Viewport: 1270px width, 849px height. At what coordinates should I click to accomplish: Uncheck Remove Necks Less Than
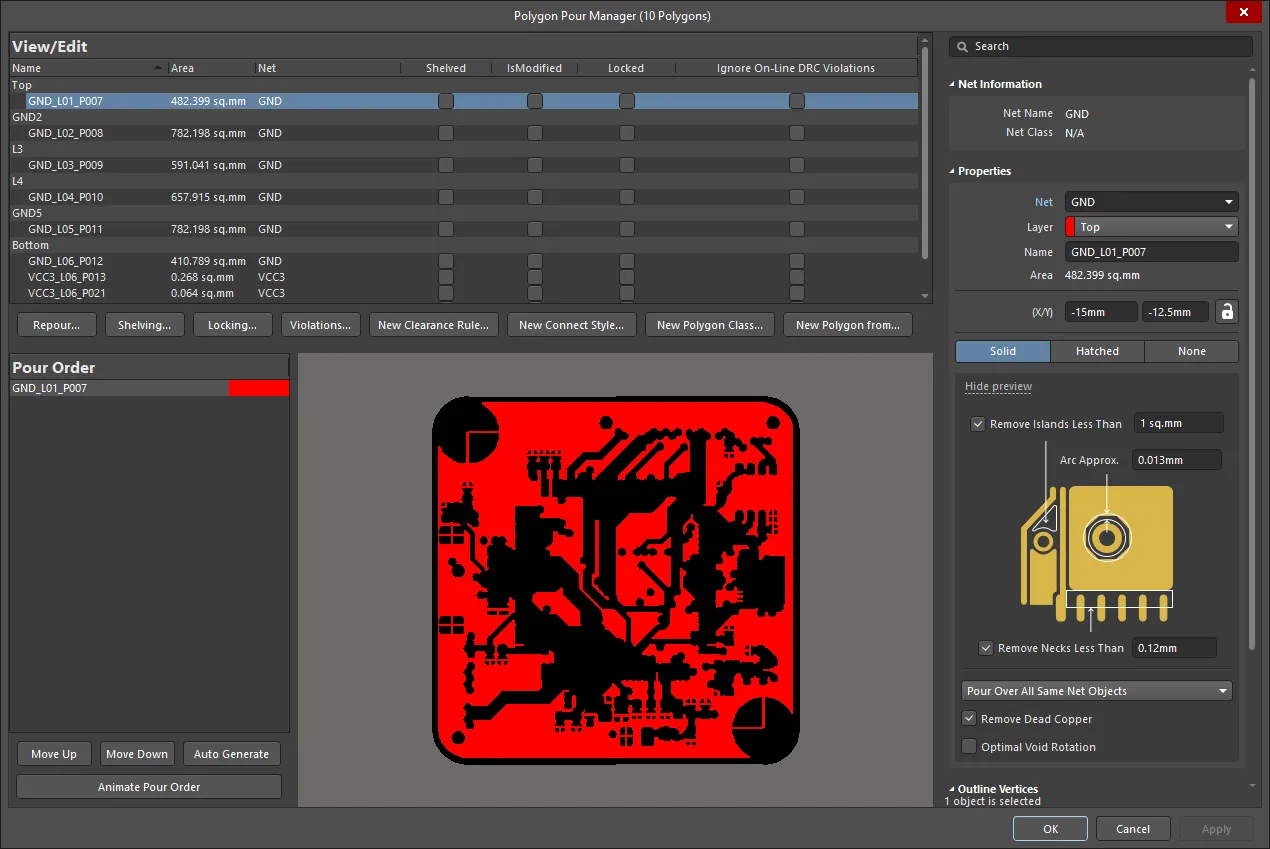[986, 648]
